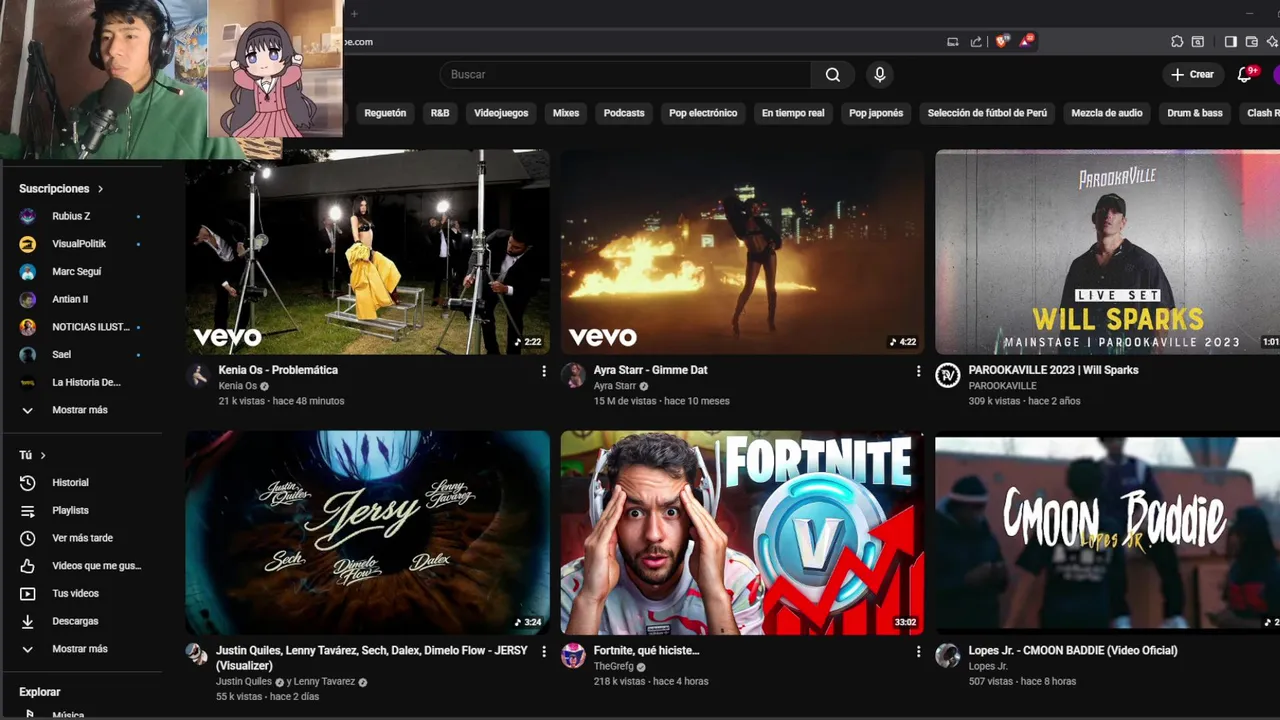Expand Mostrar más under subscriptions

coord(80,410)
